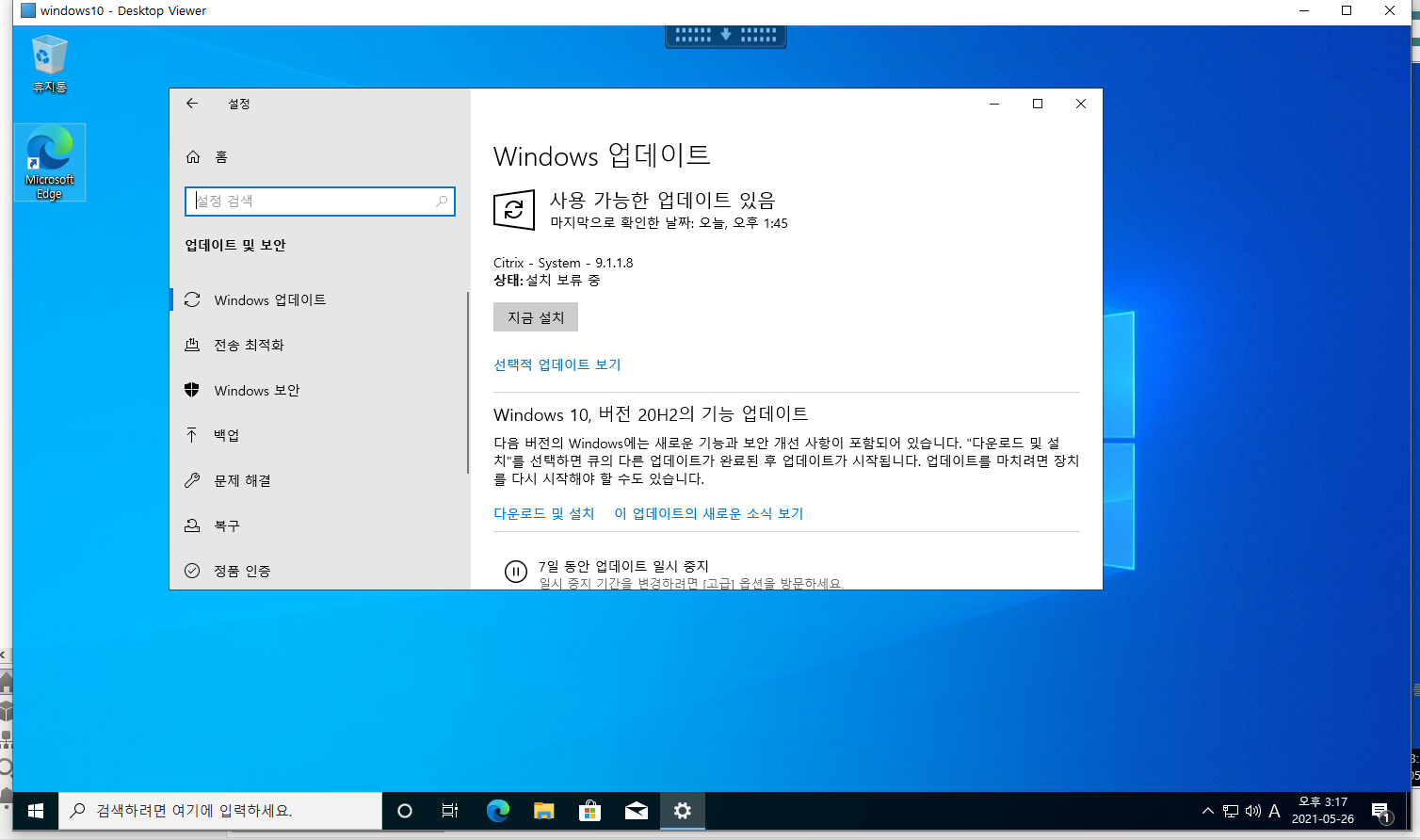Open File Explorer from the taskbar
The width and height of the screenshot is (1420, 840).
click(x=544, y=811)
